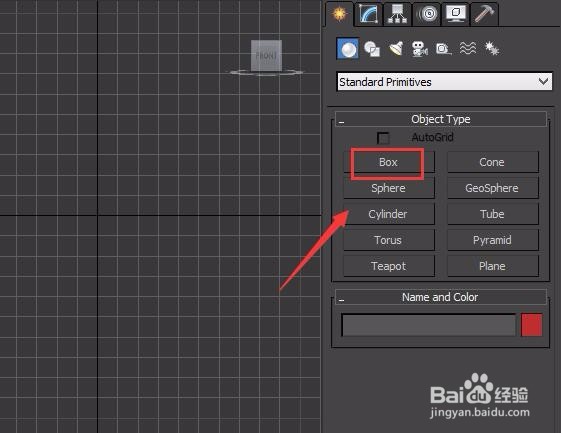Click the Sphere primitive button
The width and height of the screenshot is (561, 433).
tap(389, 188)
